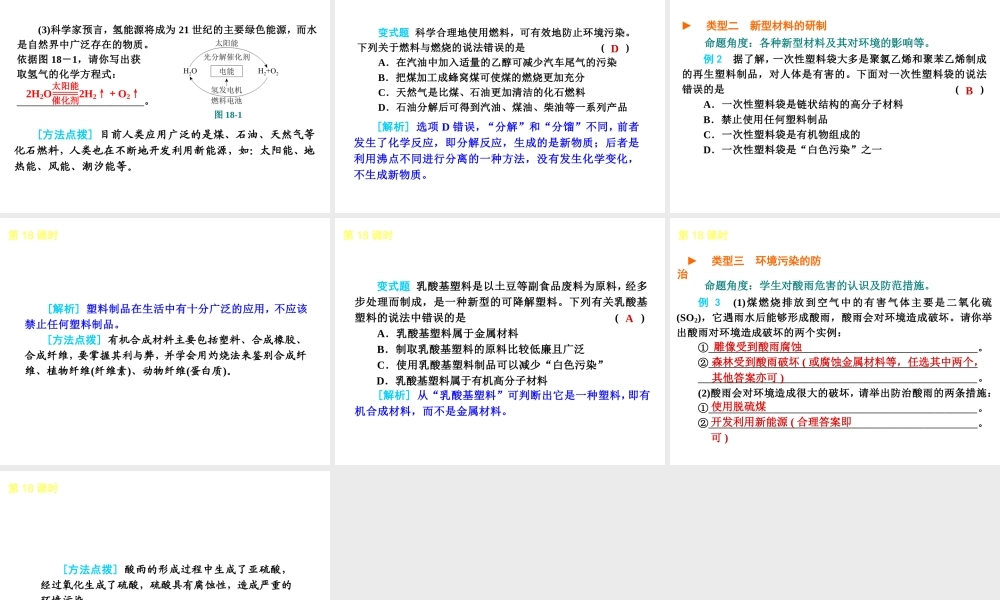Image resolution: width=1000 pixels, height=600 pixels.
Task: Open the slide about 科学合理地使用燃料
Action: [499, 106]
